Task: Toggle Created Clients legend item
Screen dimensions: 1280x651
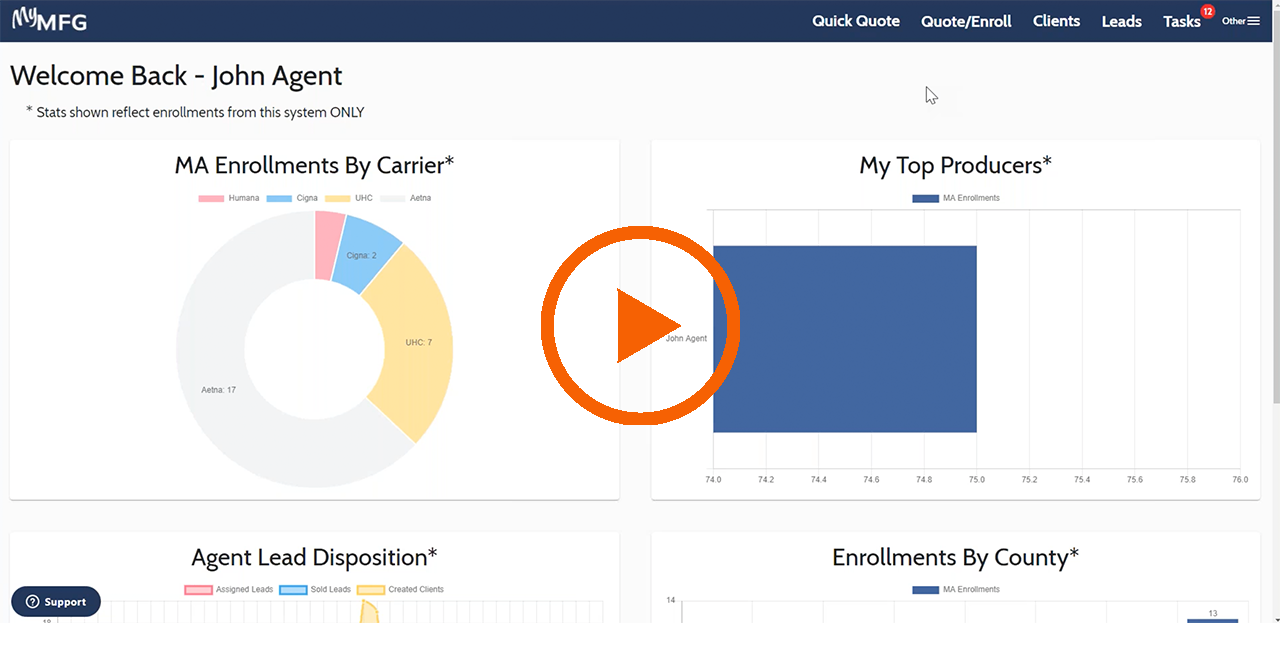Action: (x=401, y=590)
